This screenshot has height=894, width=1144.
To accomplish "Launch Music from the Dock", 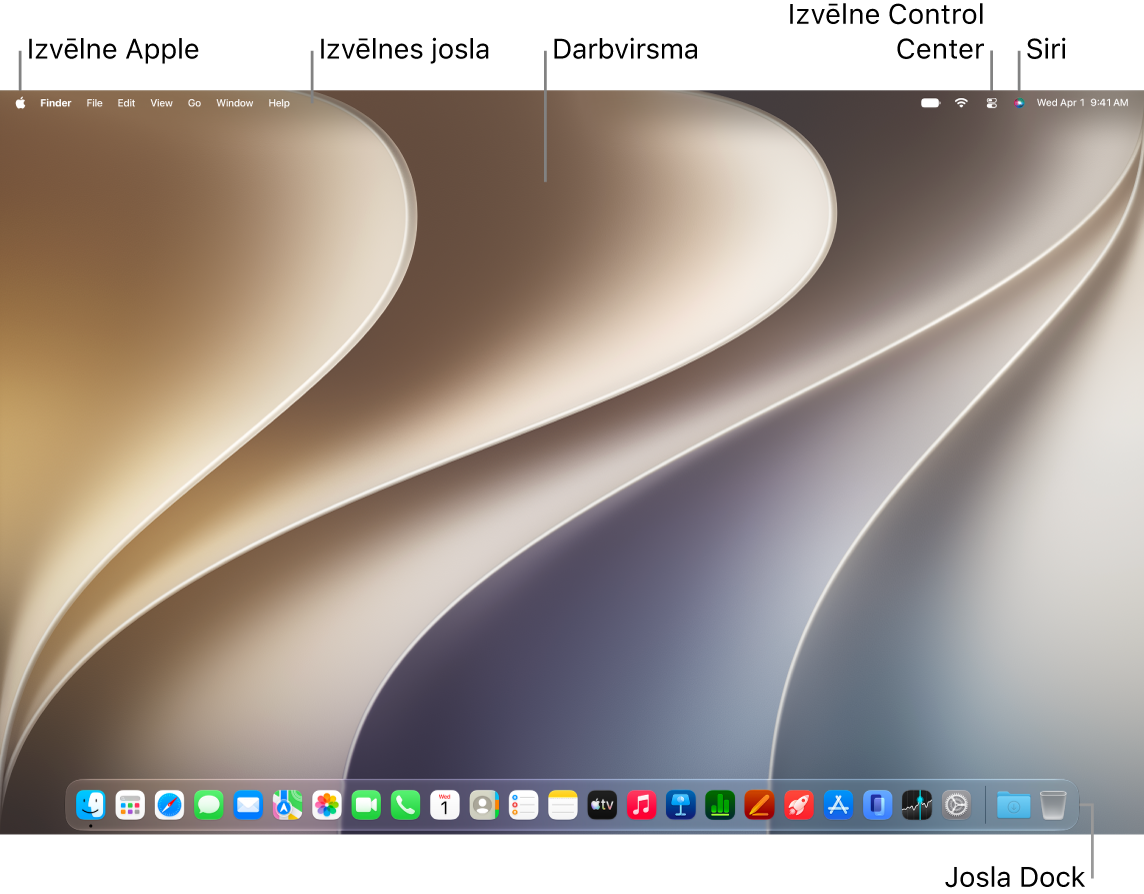I will point(641,805).
